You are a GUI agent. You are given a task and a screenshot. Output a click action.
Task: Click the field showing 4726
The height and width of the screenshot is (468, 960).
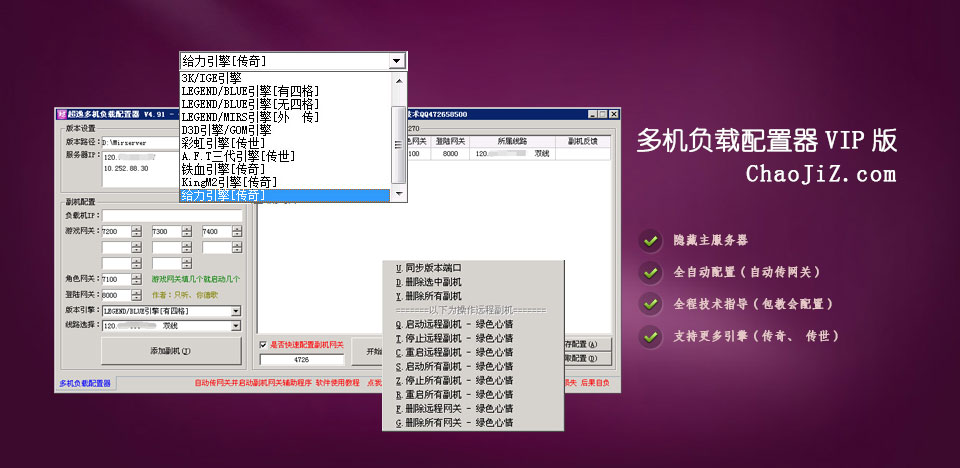302,360
